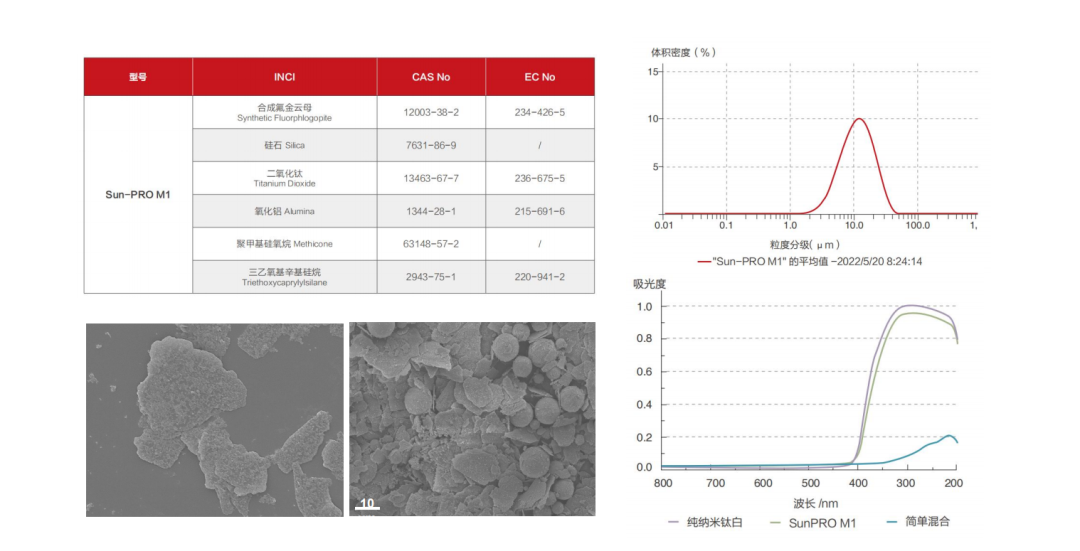
Task: Click CAS number 63148-57-2
Action: click(431, 244)
